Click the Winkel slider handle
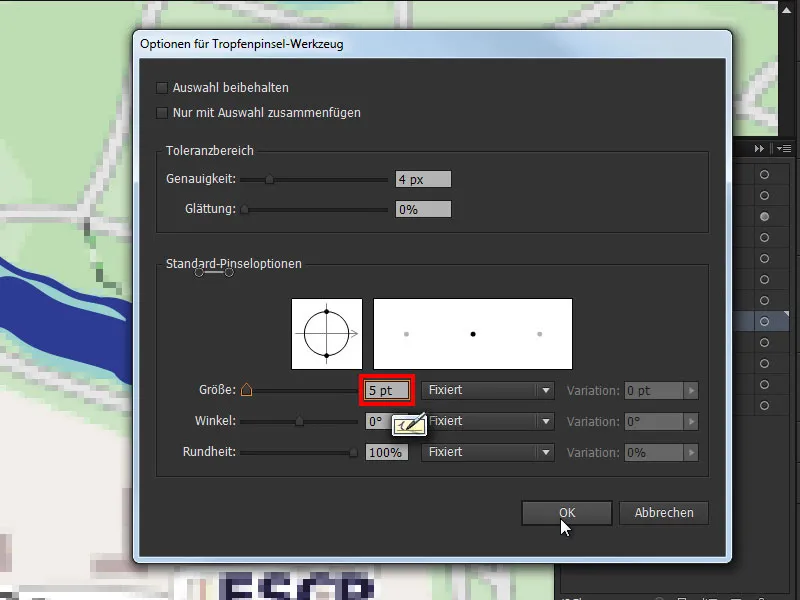 (x=299, y=421)
